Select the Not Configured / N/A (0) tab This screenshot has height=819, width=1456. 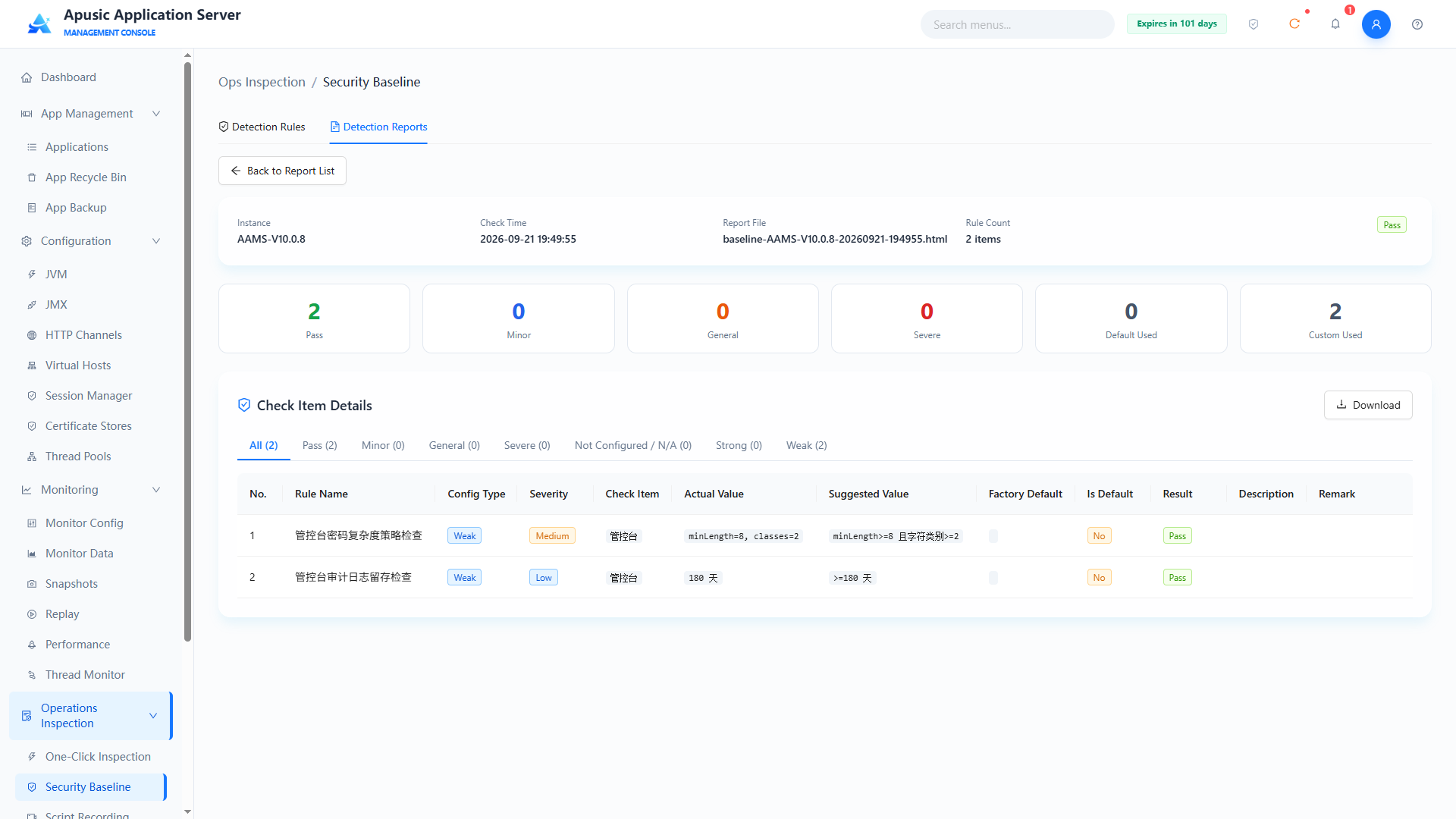point(633,445)
